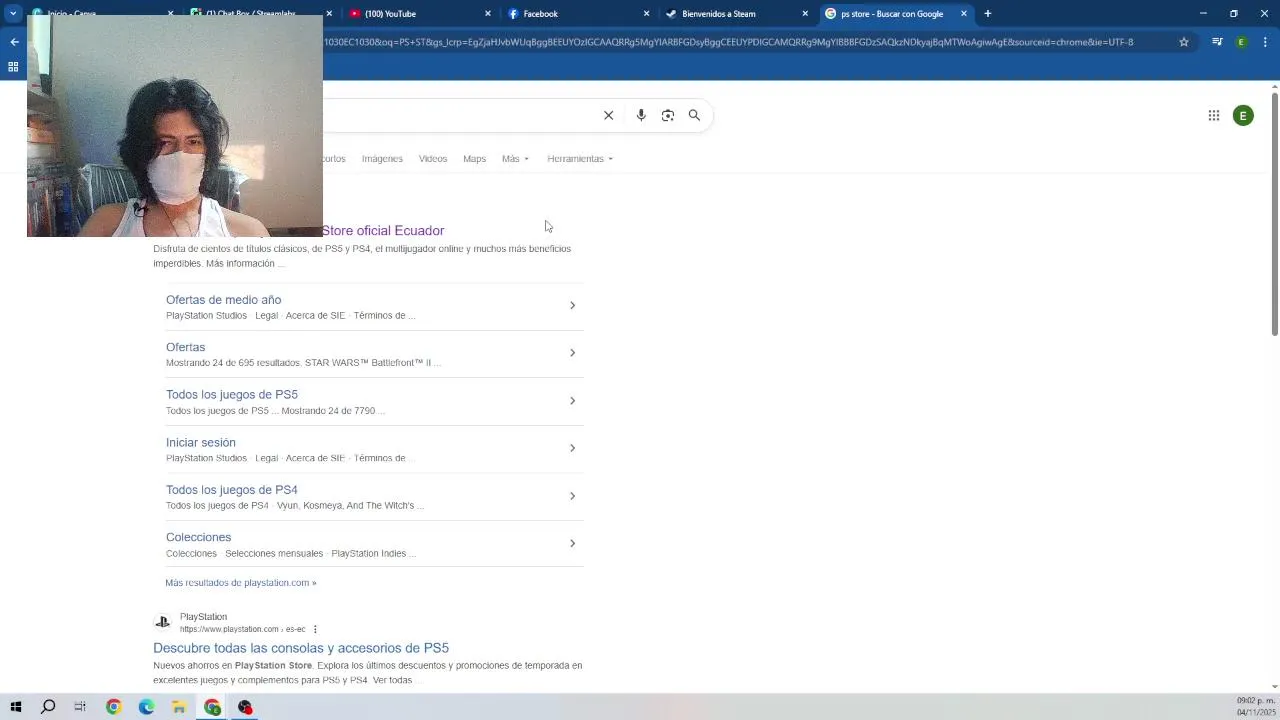Open Chrome profile E in toolbar
The image size is (1280, 720).
(x=1241, y=42)
